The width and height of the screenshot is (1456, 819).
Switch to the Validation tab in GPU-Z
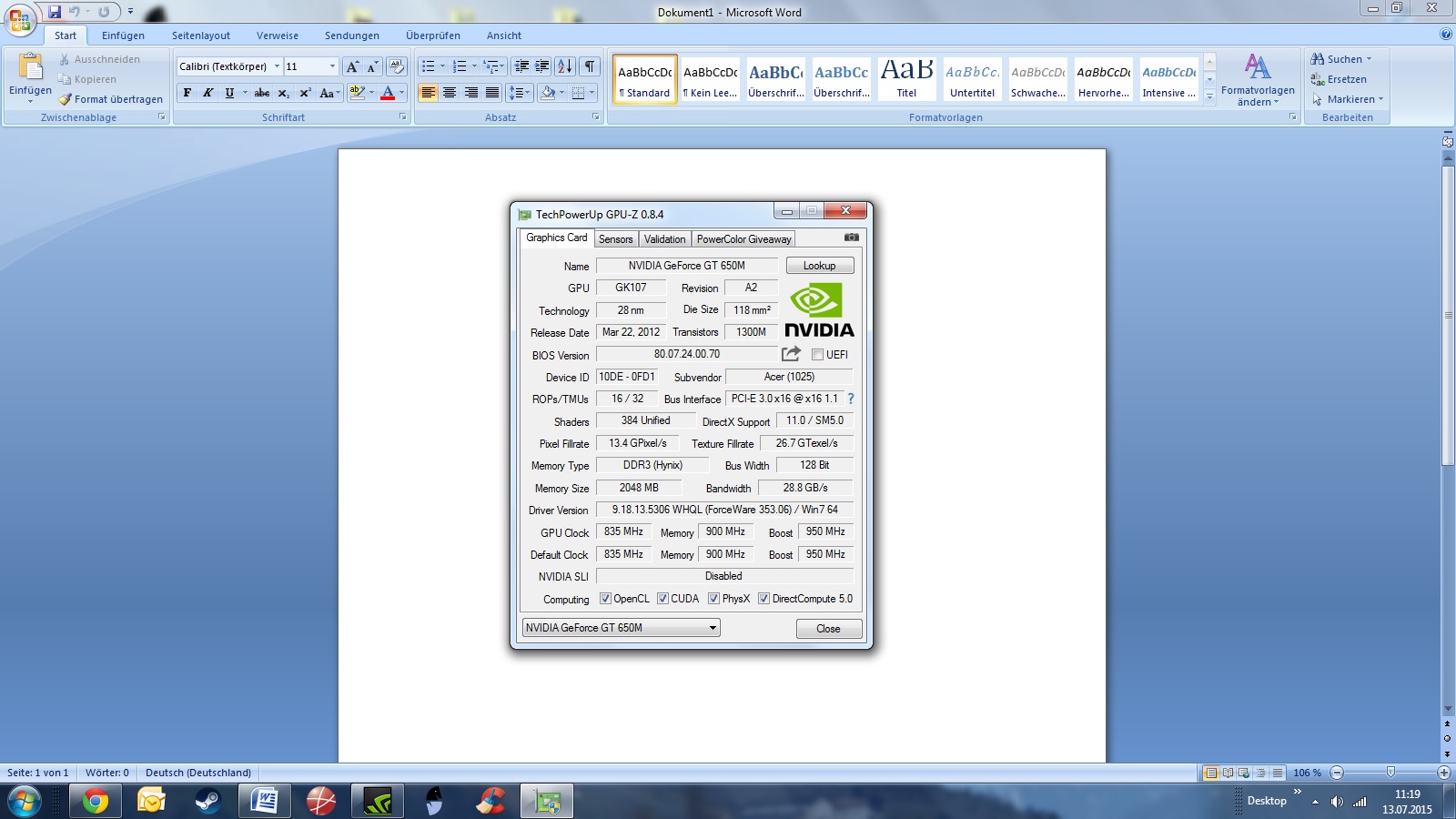[665, 238]
